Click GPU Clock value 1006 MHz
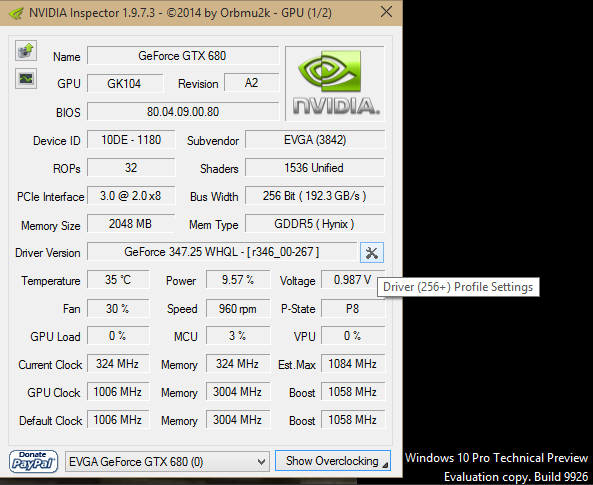 (118, 392)
